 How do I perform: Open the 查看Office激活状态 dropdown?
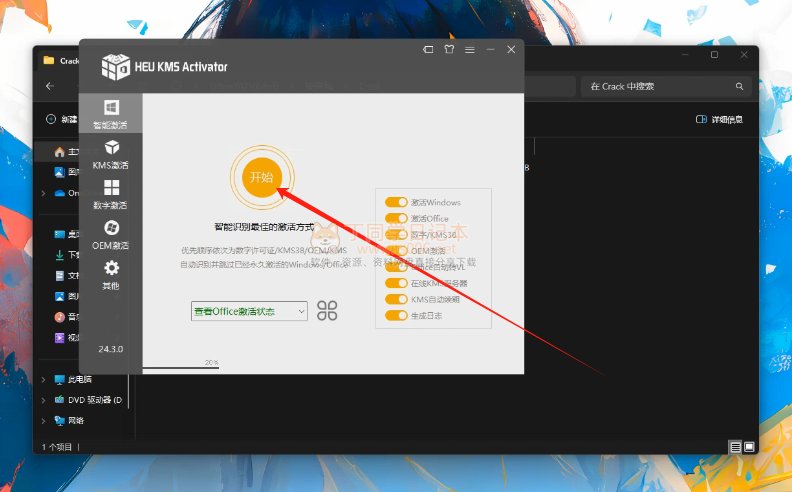(x=249, y=311)
